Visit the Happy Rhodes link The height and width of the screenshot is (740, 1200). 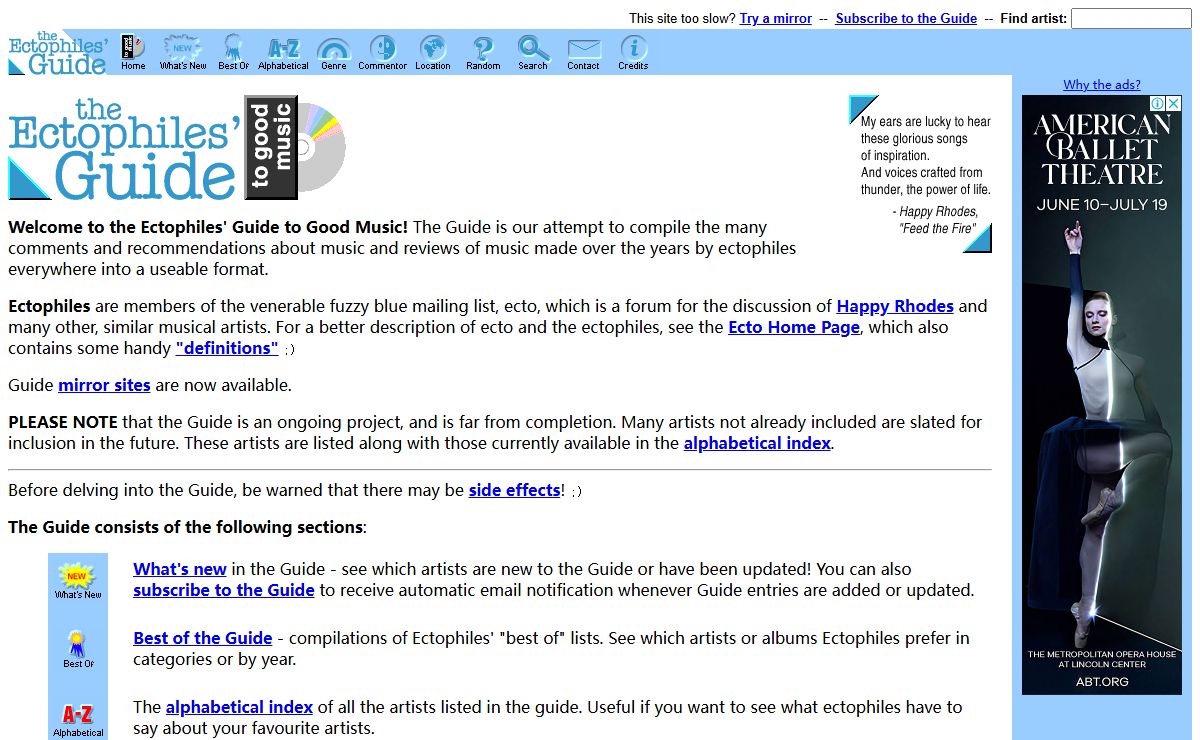(x=895, y=306)
